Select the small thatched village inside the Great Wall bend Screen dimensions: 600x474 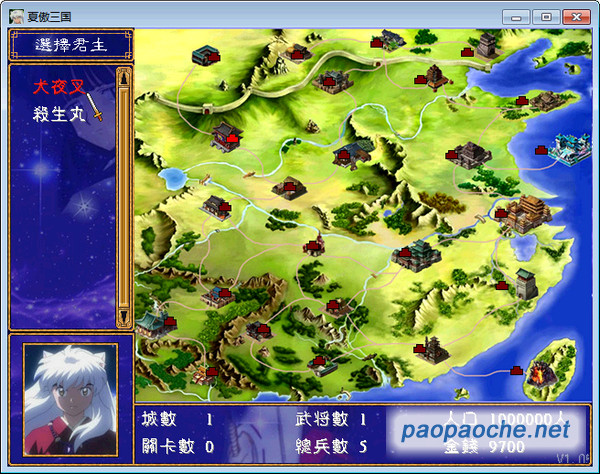(297, 53)
